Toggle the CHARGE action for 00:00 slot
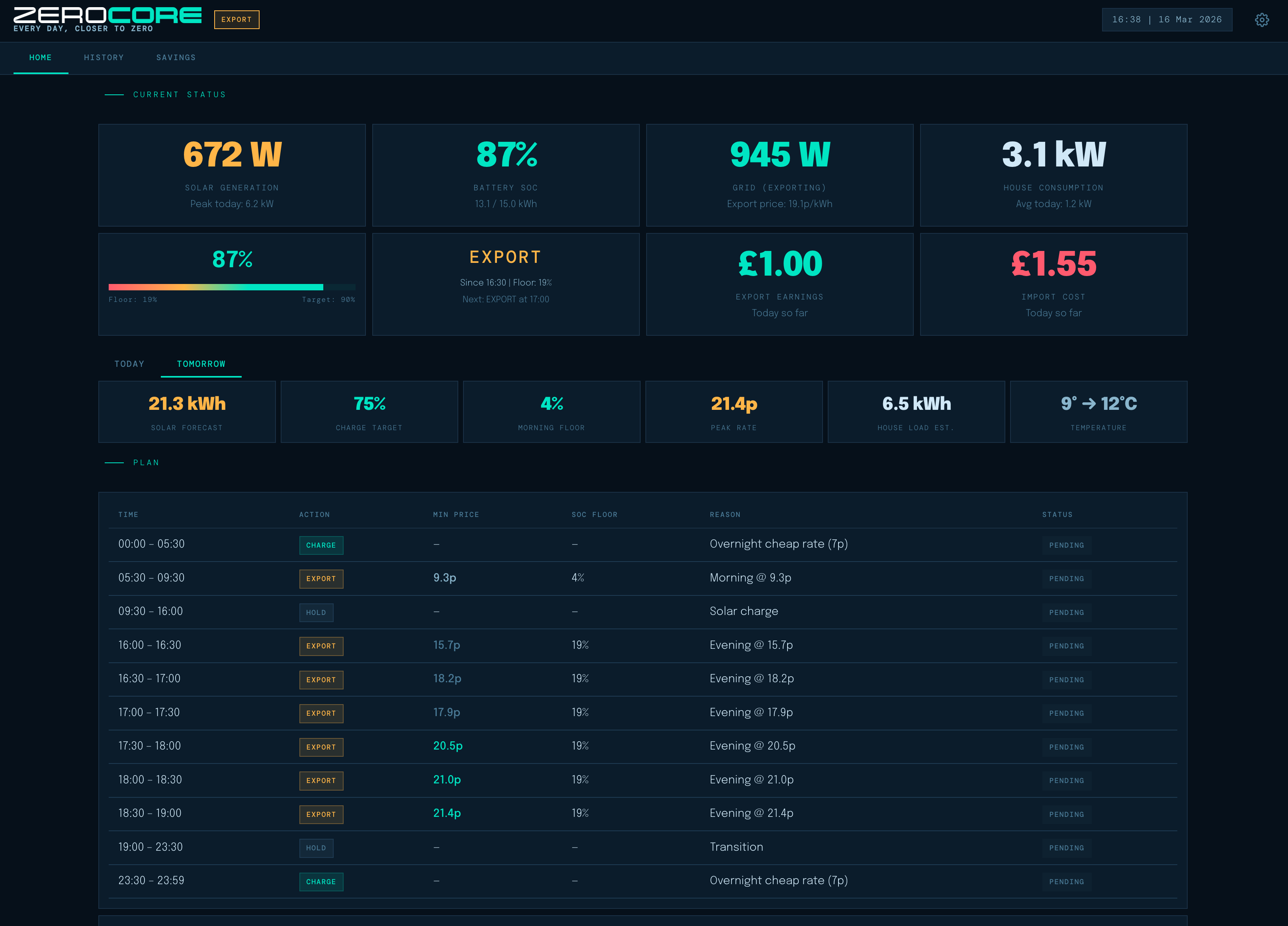The width and height of the screenshot is (1288, 926). [x=321, y=545]
